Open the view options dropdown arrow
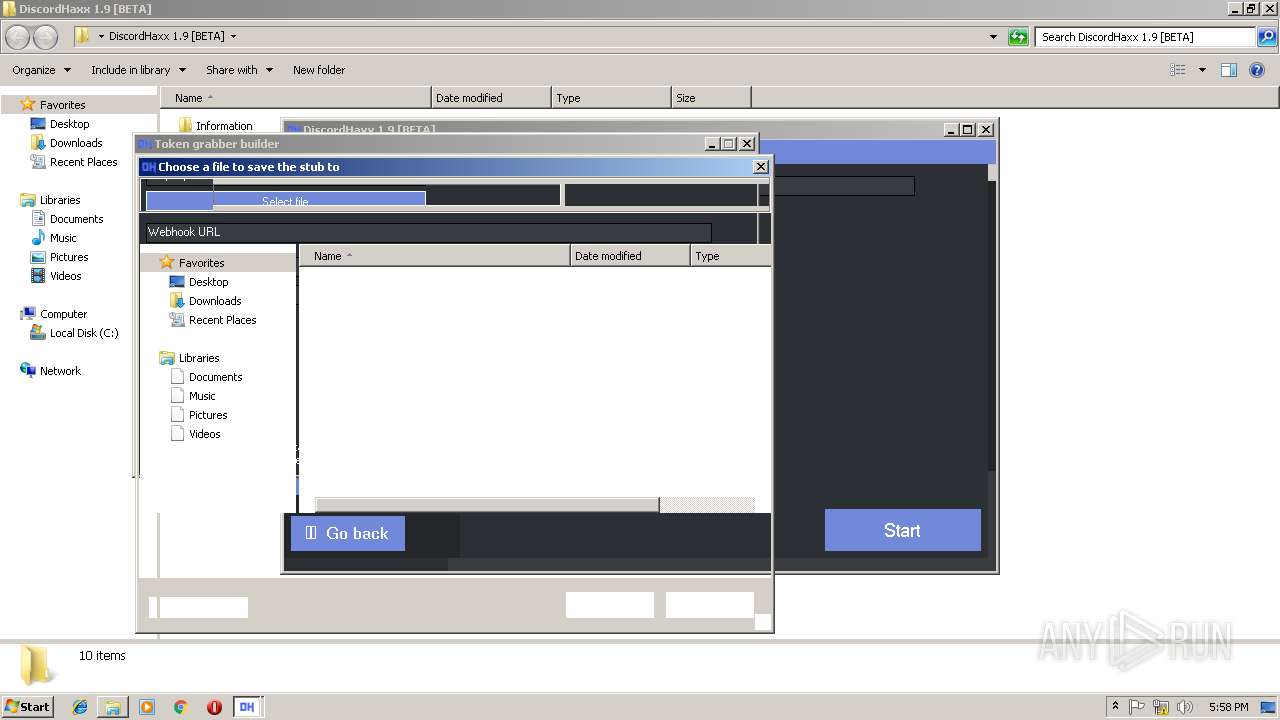The height and width of the screenshot is (720, 1280). pos(1202,70)
